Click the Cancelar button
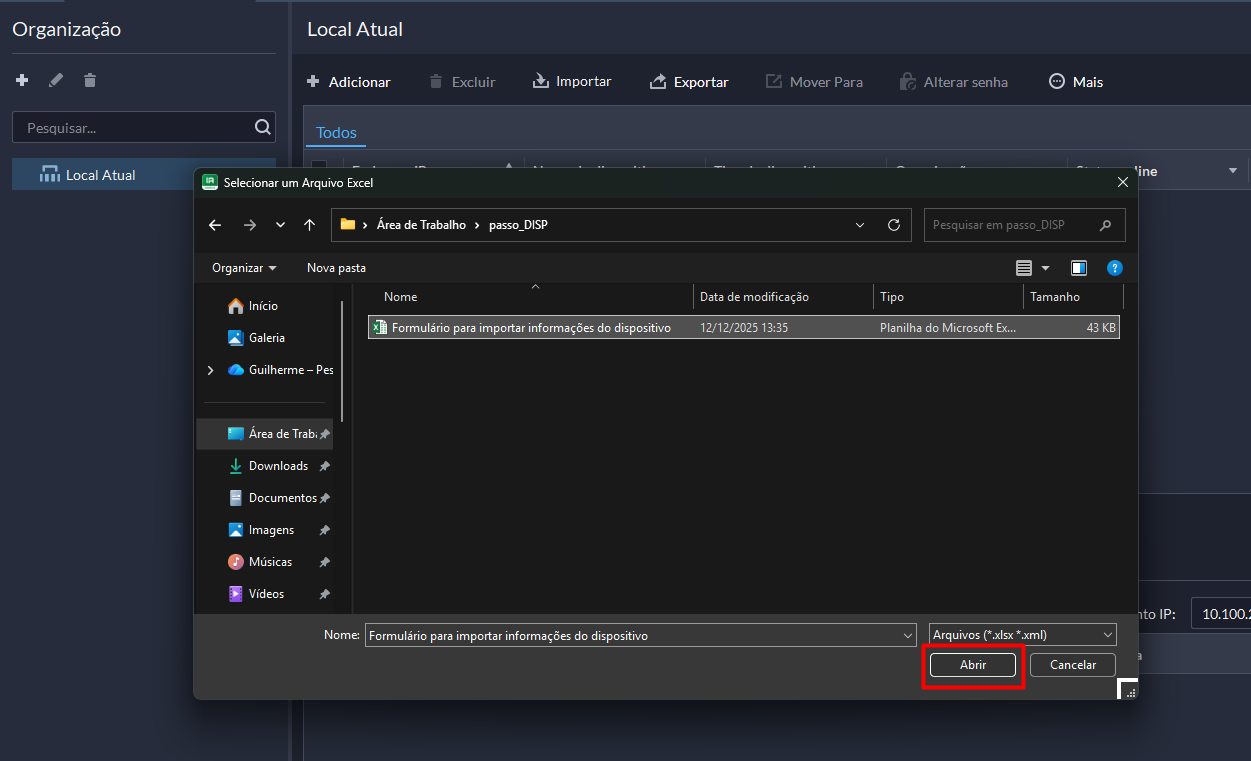 coord(1073,665)
